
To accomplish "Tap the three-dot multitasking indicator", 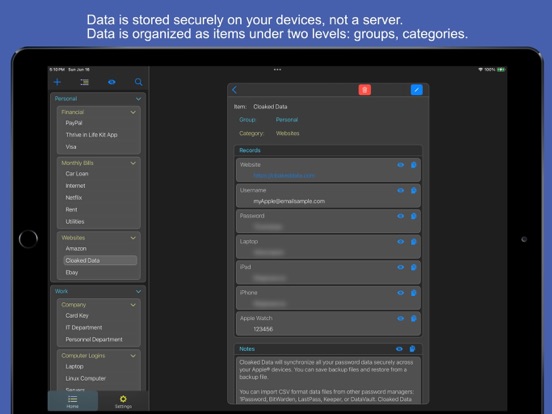I will (x=277, y=70).
